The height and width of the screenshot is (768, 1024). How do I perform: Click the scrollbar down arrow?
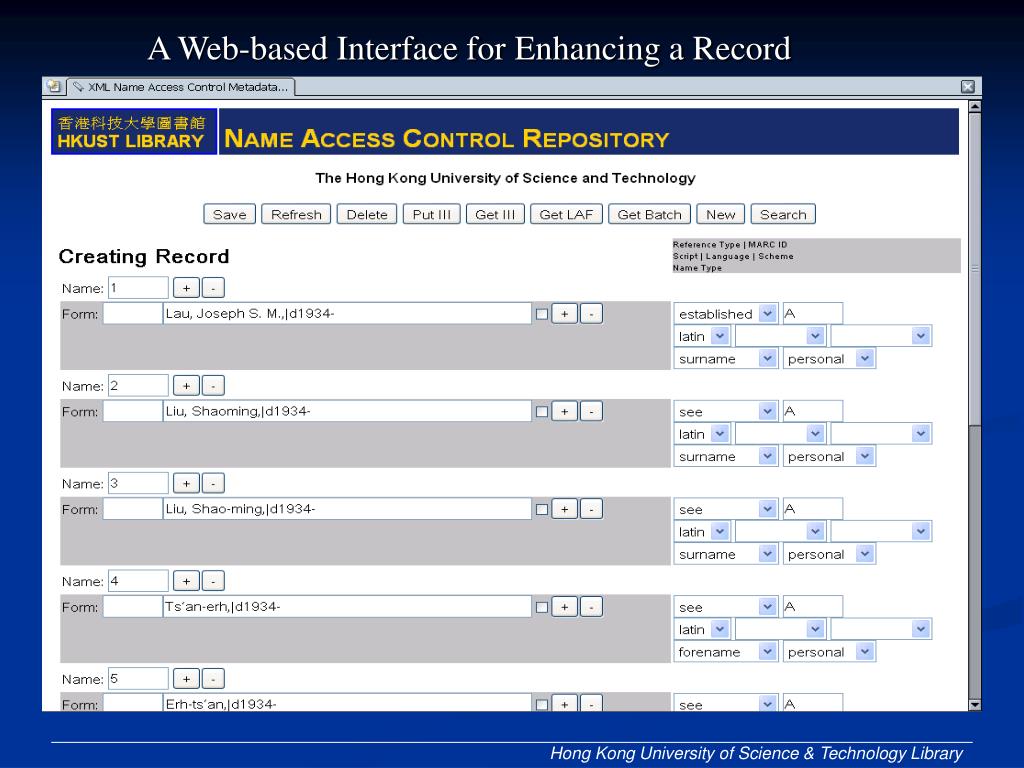click(x=974, y=705)
